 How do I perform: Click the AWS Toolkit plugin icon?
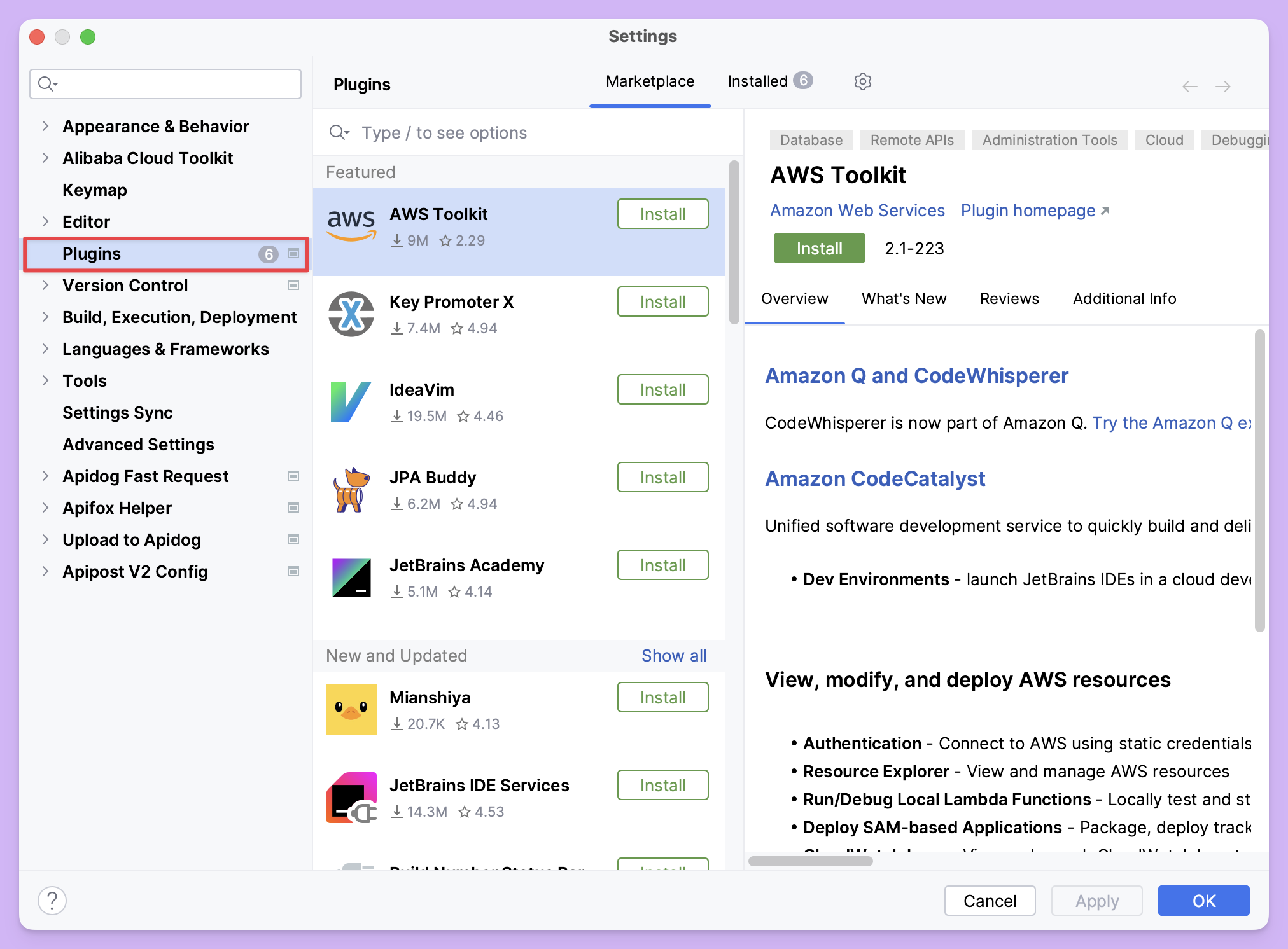click(351, 224)
